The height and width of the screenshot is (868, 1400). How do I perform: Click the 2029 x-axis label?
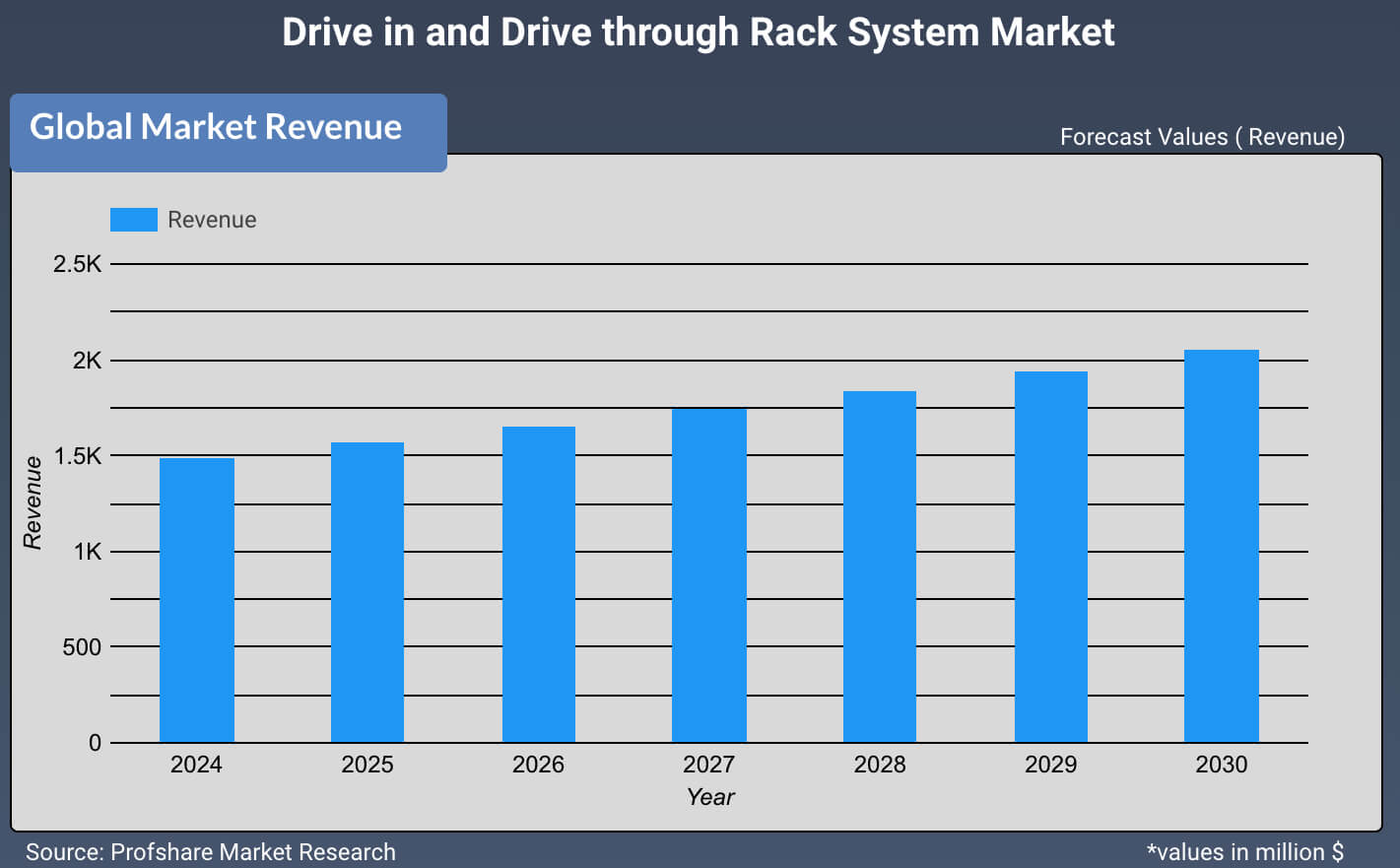point(1050,765)
